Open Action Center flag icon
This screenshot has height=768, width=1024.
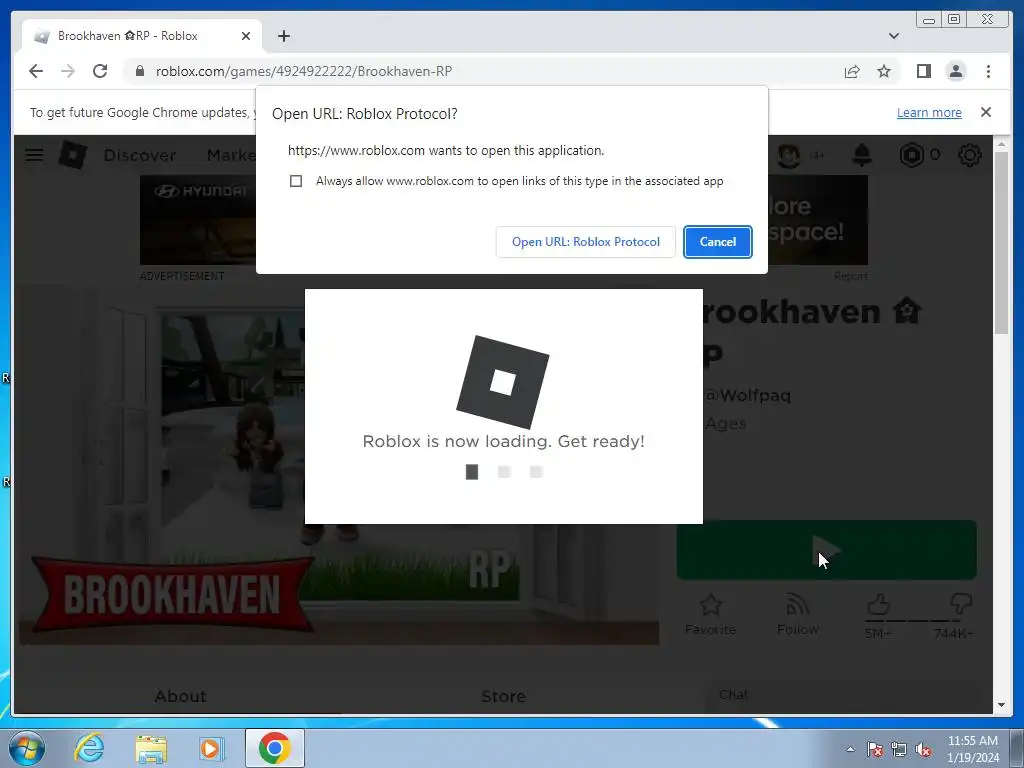point(875,749)
